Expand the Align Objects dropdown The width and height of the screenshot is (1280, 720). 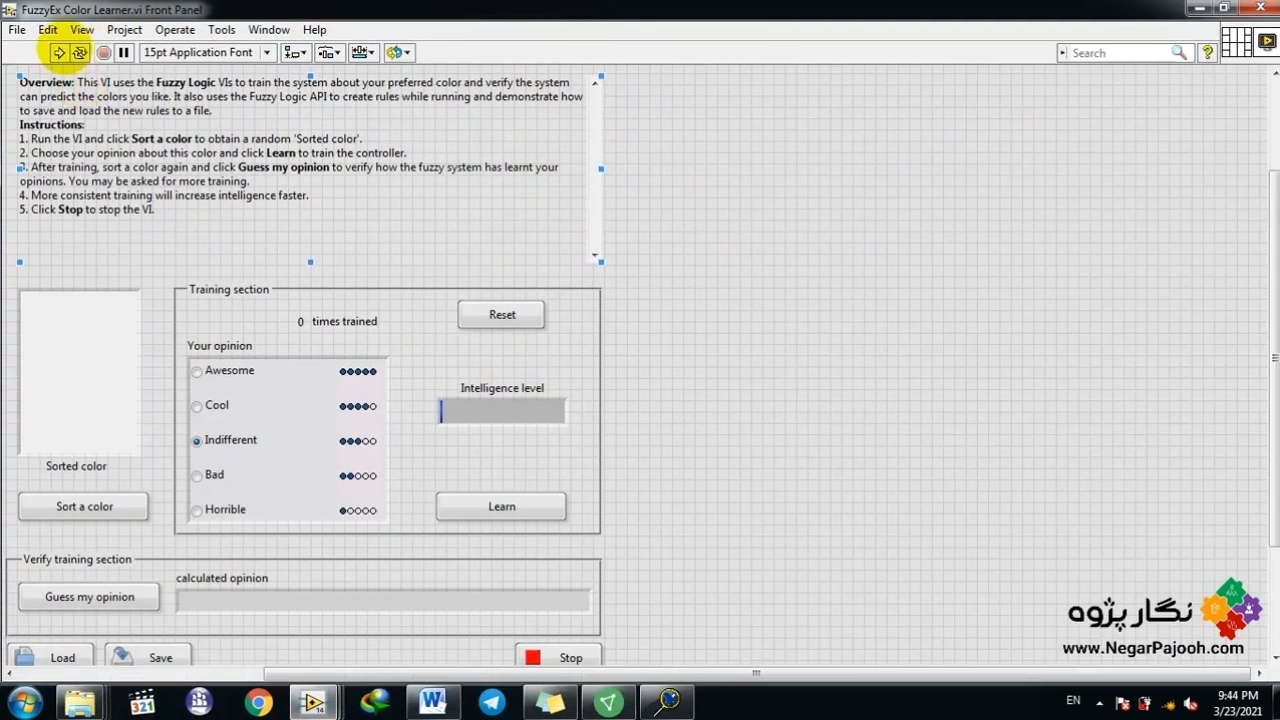(295, 53)
